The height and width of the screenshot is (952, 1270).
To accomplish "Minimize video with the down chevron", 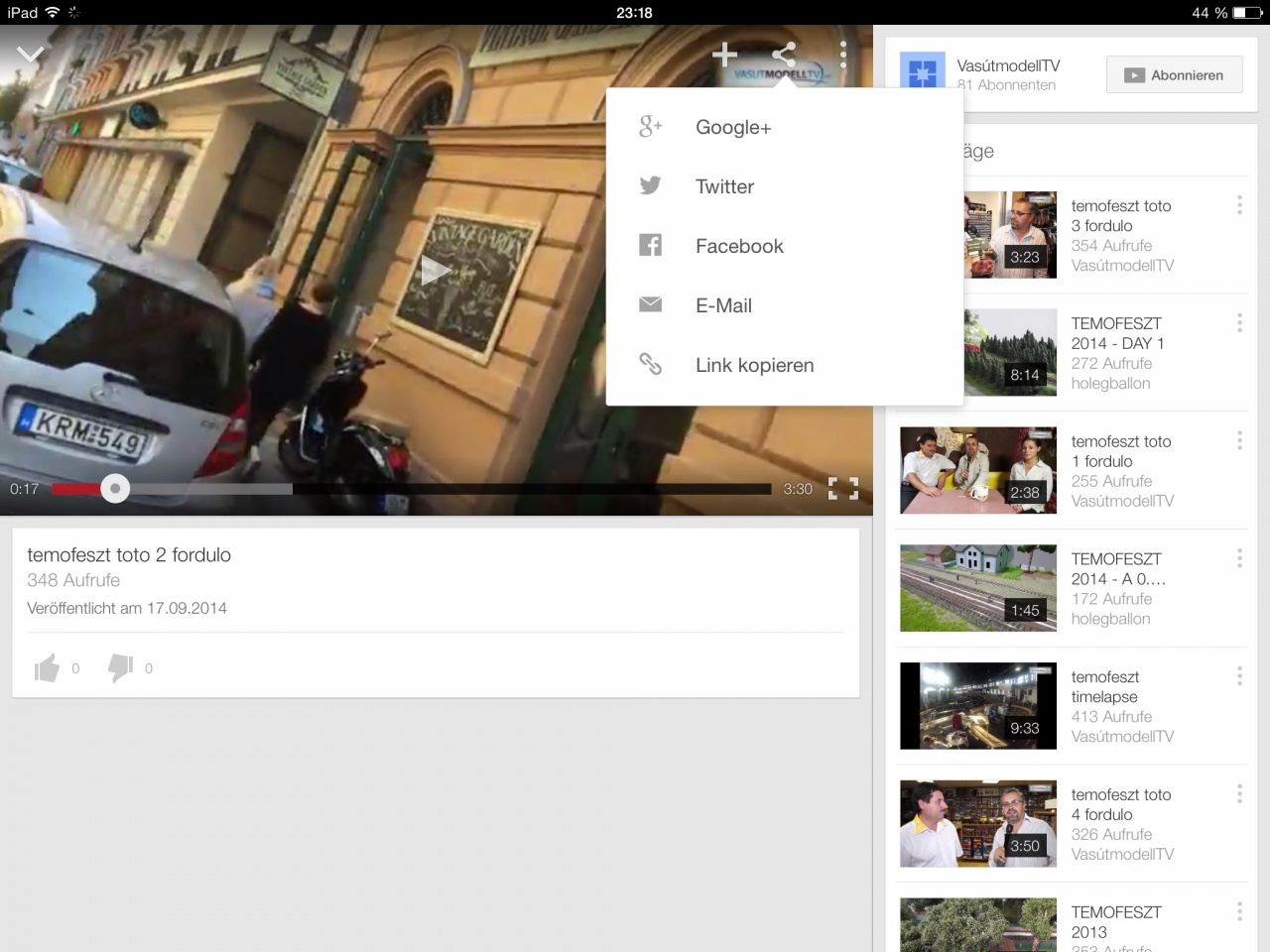I will click(31, 55).
